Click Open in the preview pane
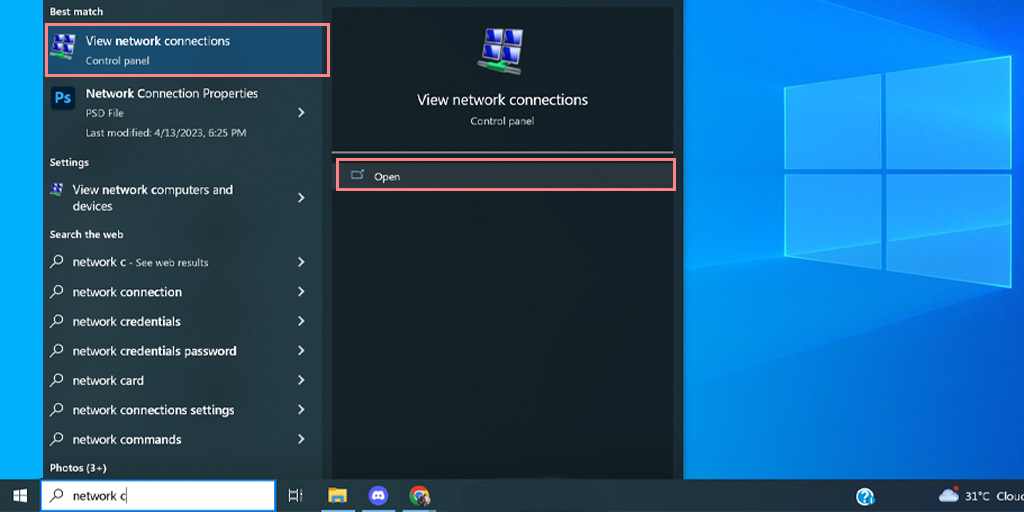Viewport: 1024px width, 512px height. [505, 176]
